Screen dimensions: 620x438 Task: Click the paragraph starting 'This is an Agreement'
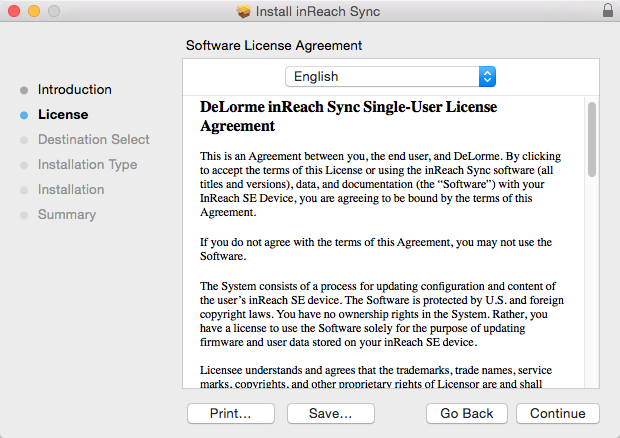click(380, 184)
